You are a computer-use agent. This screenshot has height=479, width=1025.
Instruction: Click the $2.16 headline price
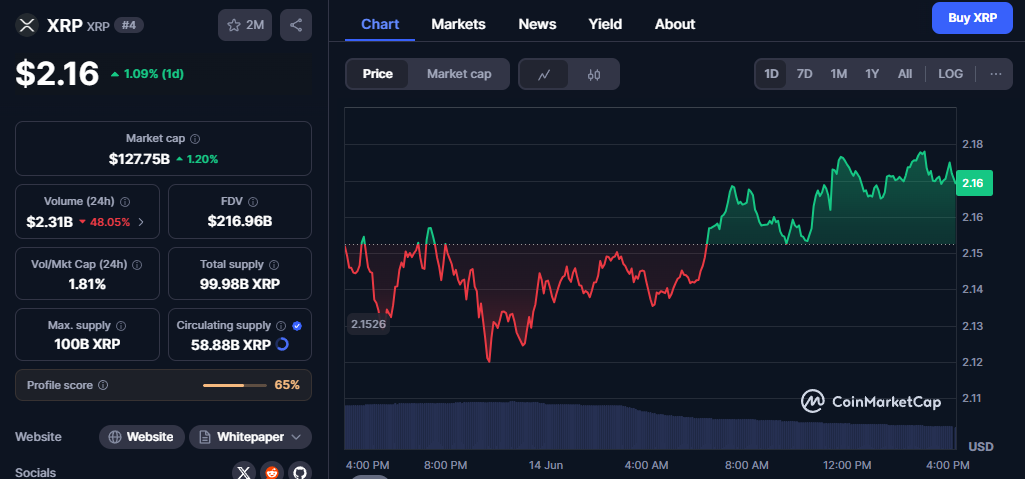(x=58, y=73)
